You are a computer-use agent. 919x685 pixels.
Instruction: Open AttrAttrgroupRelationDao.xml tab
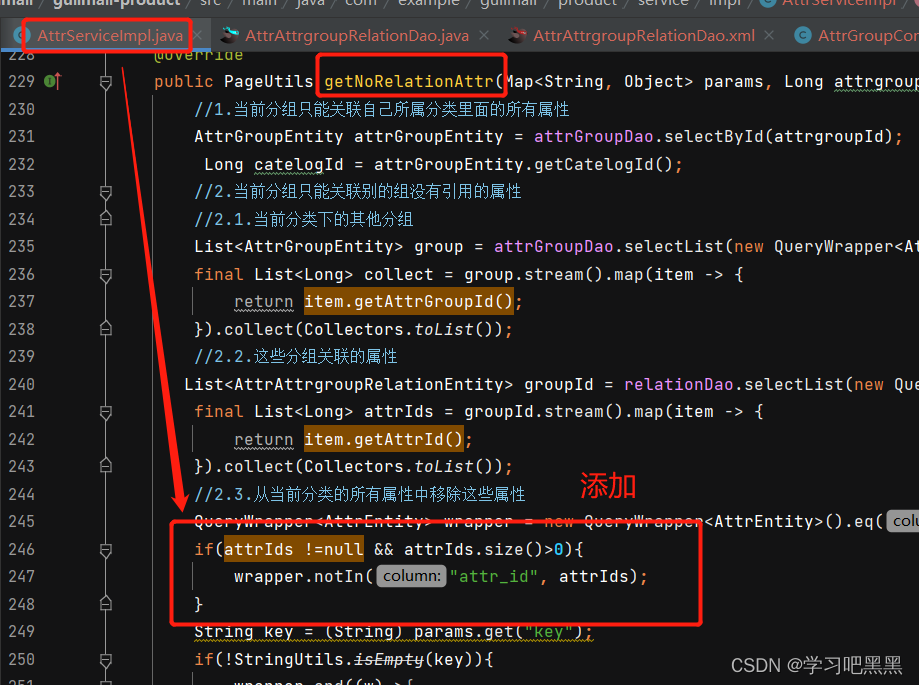tap(644, 36)
